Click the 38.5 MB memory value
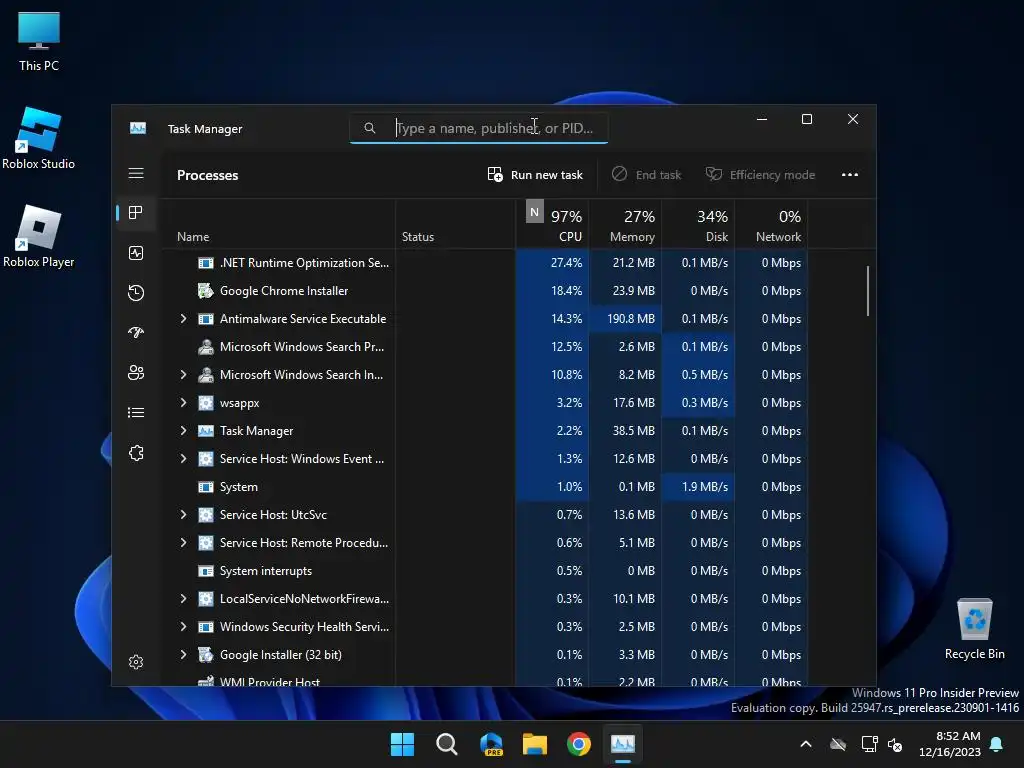The width and height of the screenshot is (1024, 768). click(x=633, y=430)
